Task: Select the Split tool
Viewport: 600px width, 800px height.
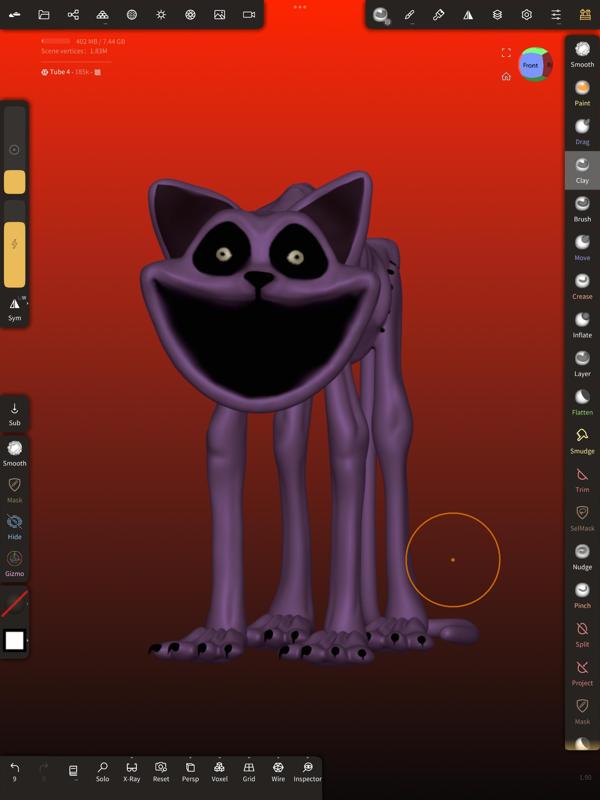Action: pos(582,634)
